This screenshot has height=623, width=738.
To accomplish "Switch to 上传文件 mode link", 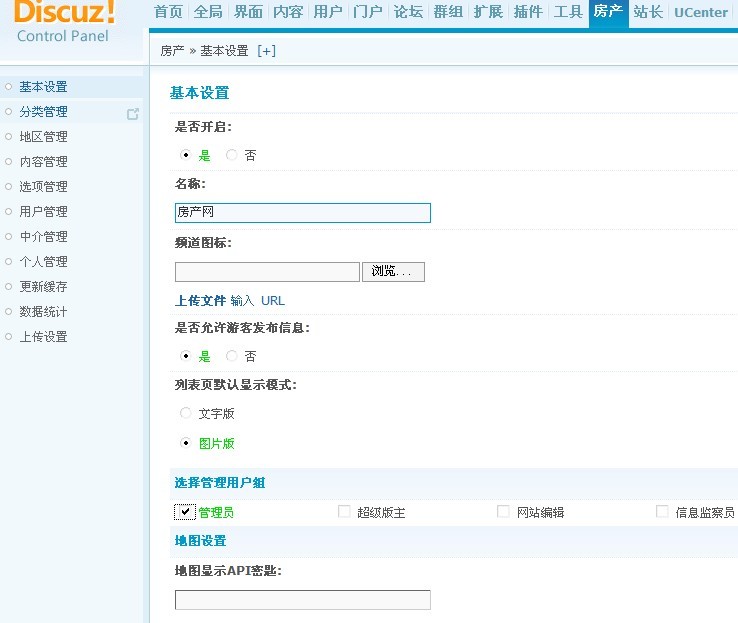I will point(201,300).
